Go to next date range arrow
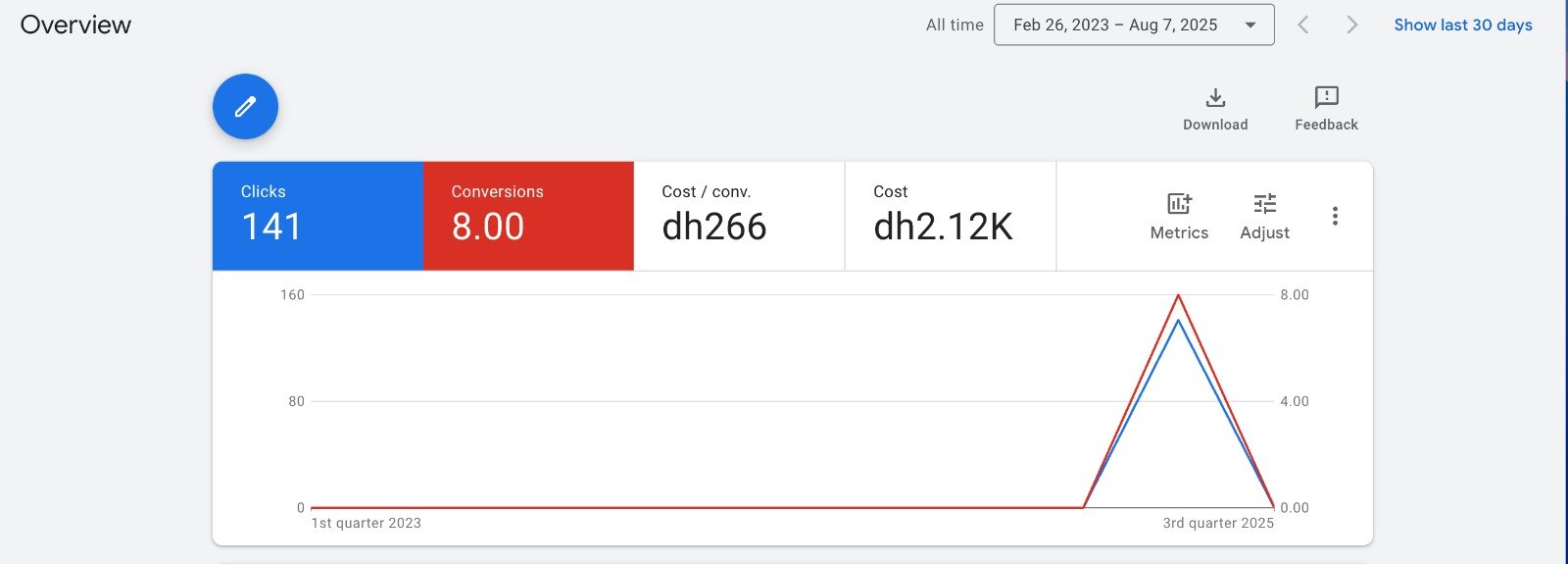 pos(1351,25)
